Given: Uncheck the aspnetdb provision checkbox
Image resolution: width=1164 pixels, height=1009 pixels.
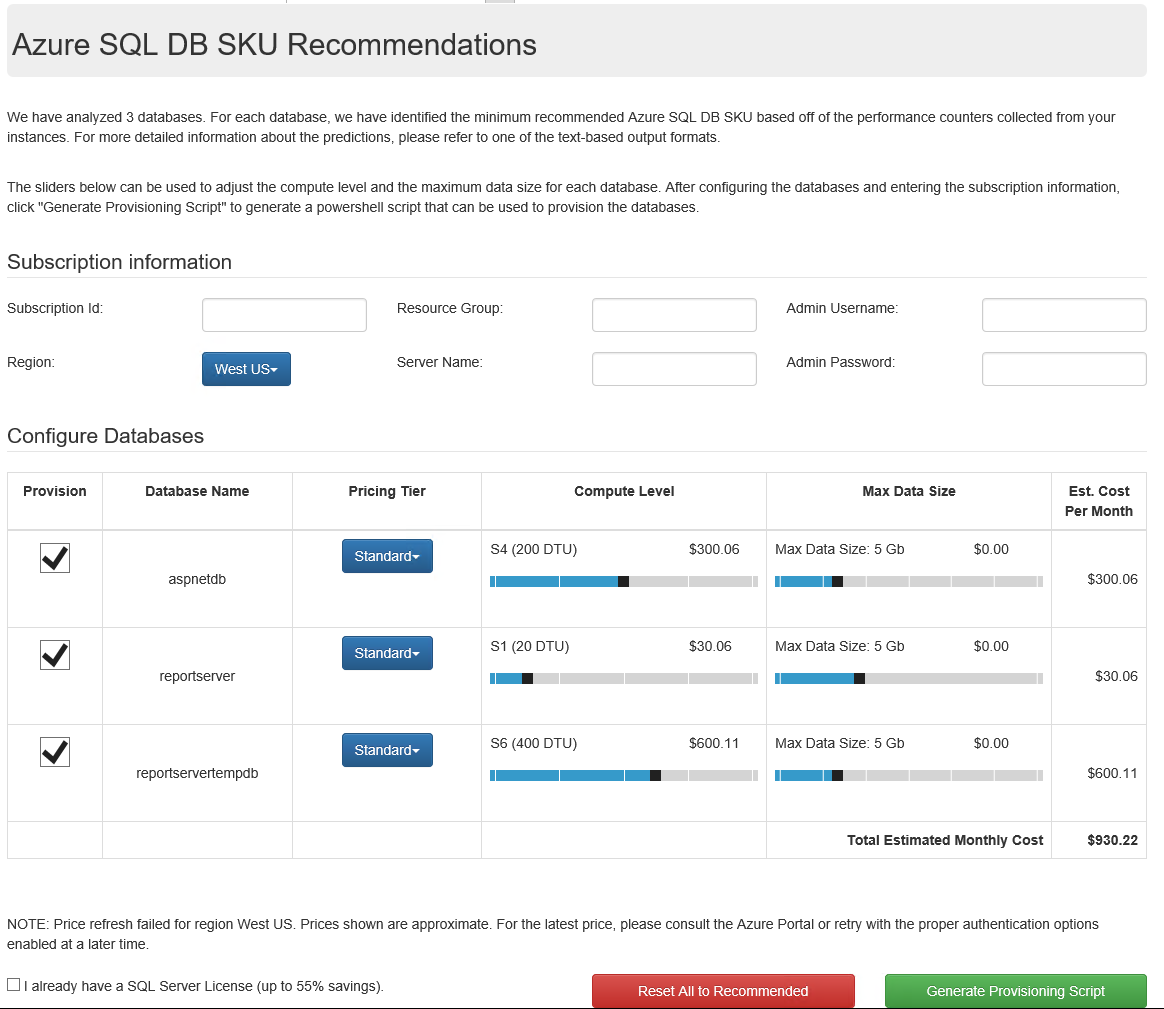Looking at the screenshot, I should 55,558.
